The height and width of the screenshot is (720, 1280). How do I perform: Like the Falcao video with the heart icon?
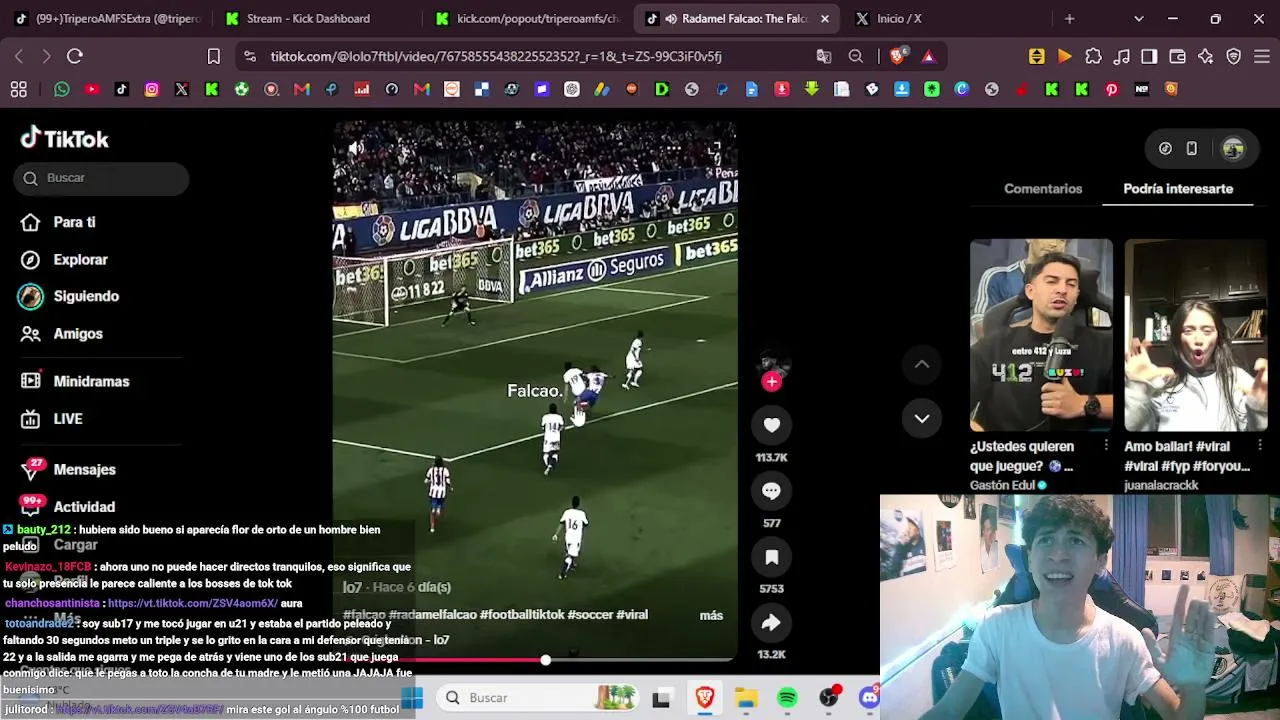coord(771,425)
